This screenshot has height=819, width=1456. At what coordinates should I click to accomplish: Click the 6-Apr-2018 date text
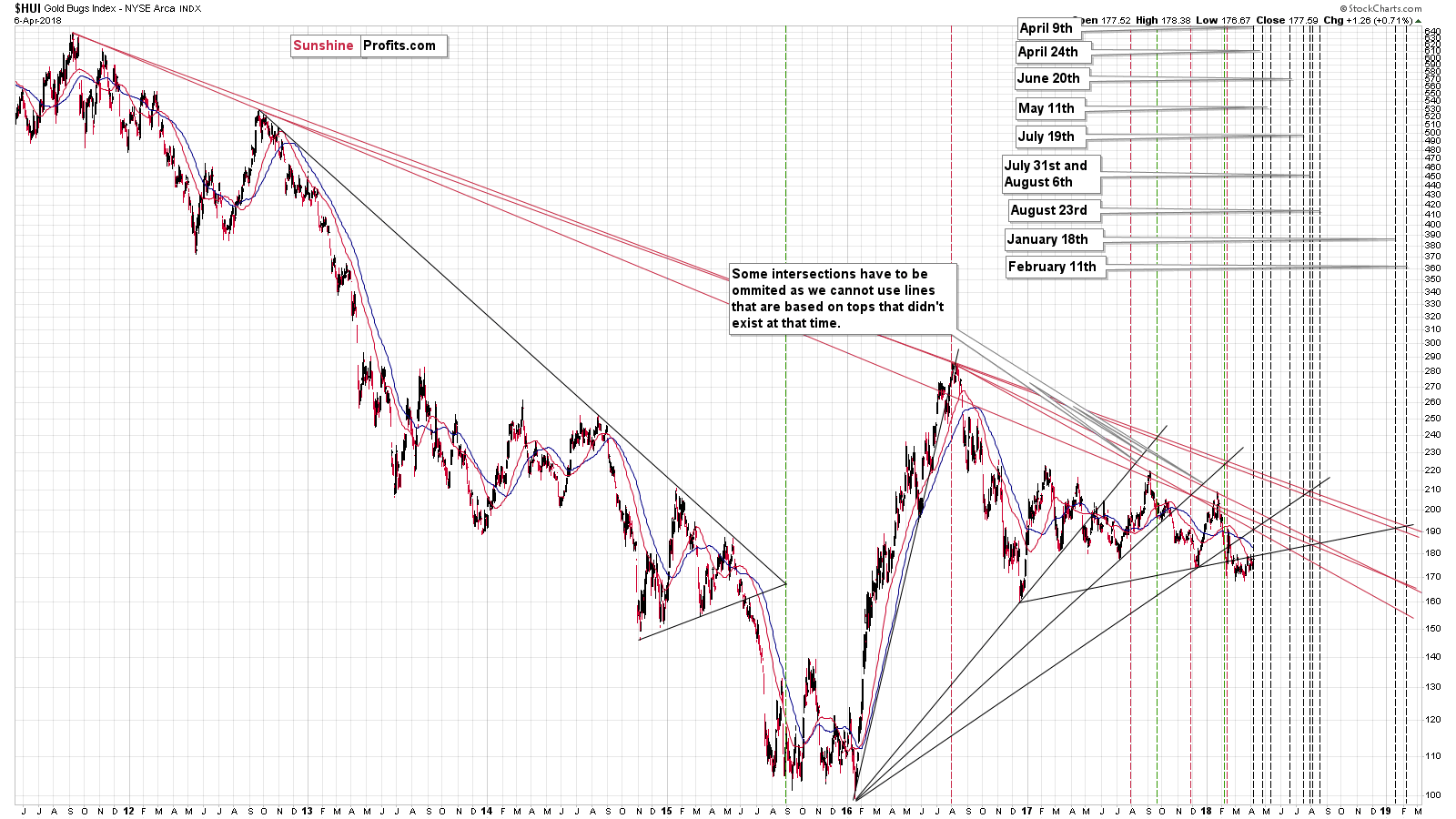click(37, 20)
